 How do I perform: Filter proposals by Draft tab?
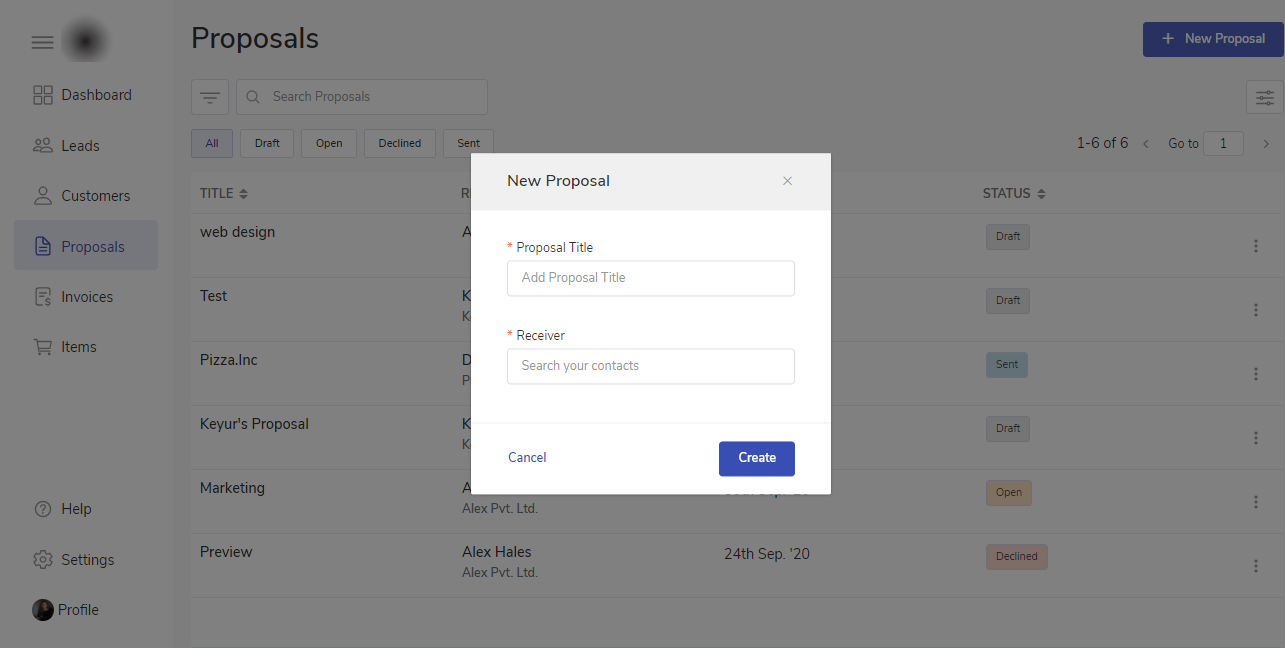[267, 143]
